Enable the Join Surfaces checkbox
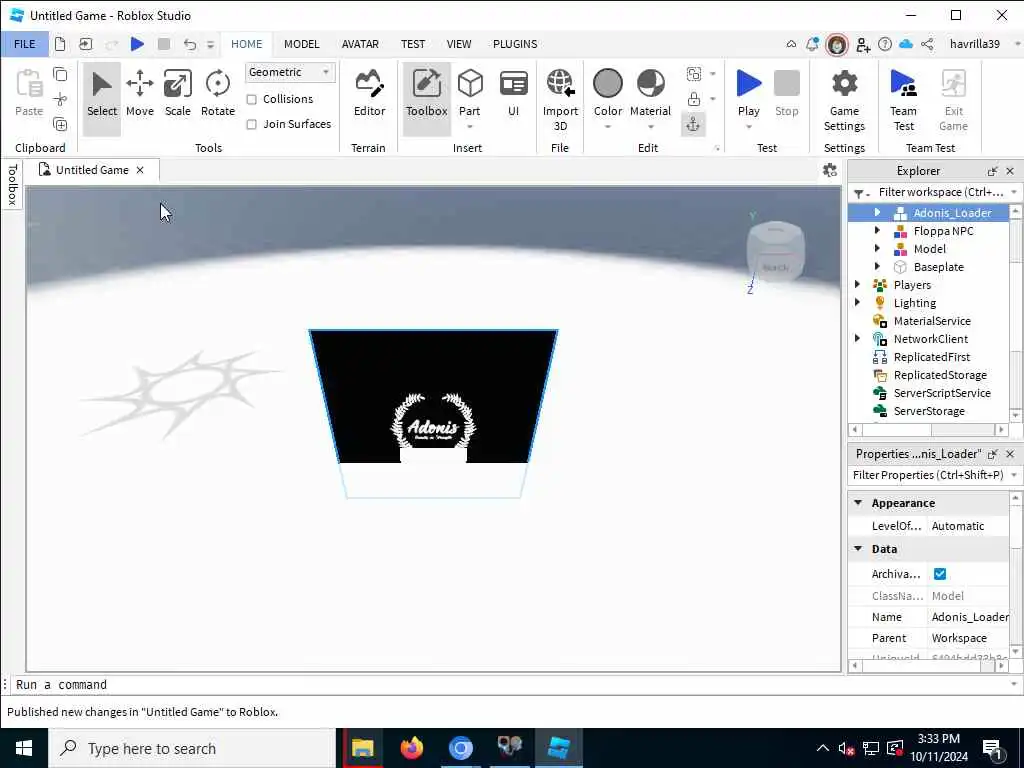The width and height of the screenshot is (1024, 768). pos(251,124)
